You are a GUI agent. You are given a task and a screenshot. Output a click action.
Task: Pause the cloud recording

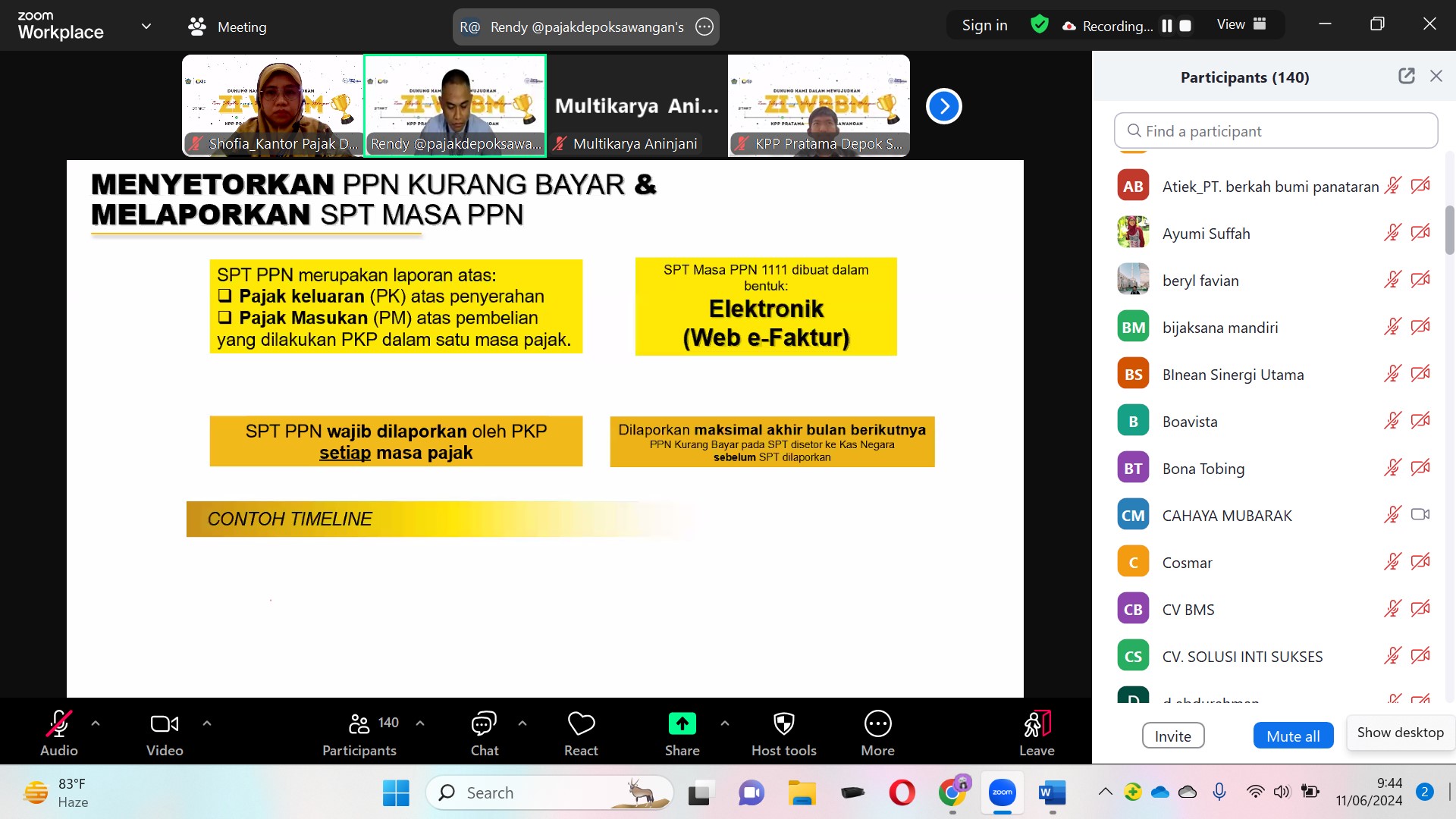(x=1167, y=26)
